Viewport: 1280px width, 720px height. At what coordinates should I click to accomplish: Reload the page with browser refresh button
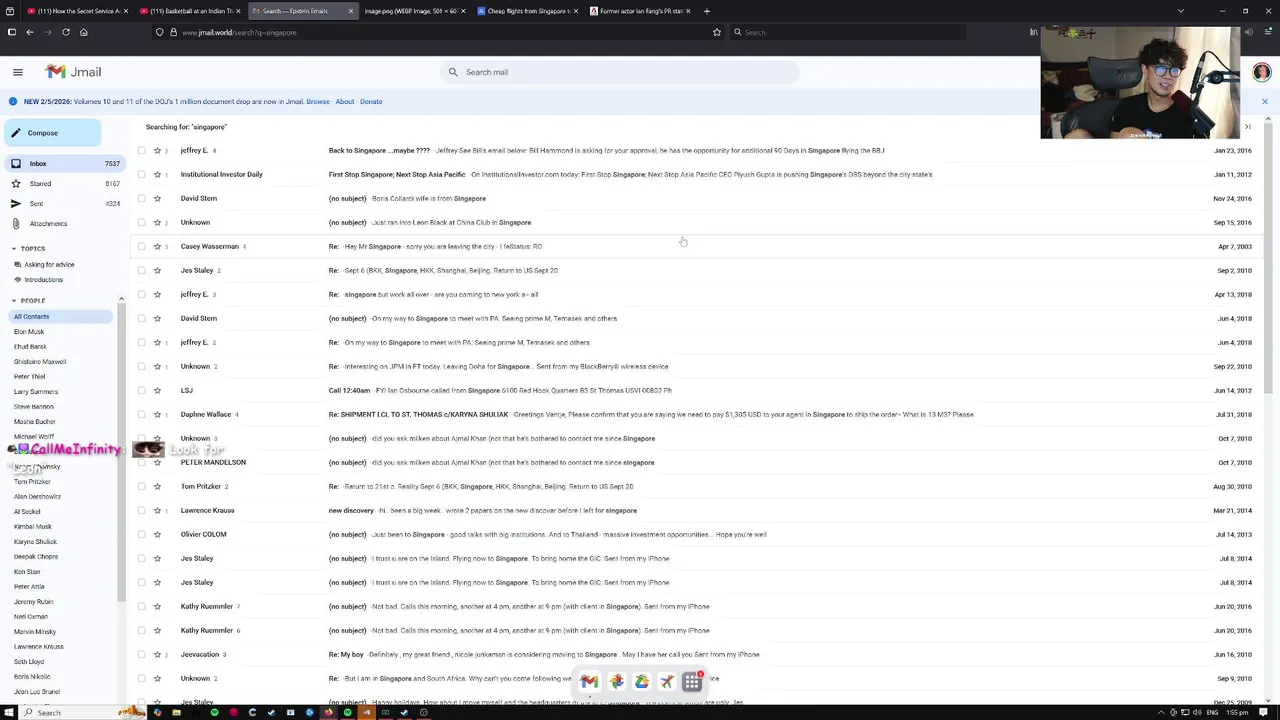(x=66, y=32)
